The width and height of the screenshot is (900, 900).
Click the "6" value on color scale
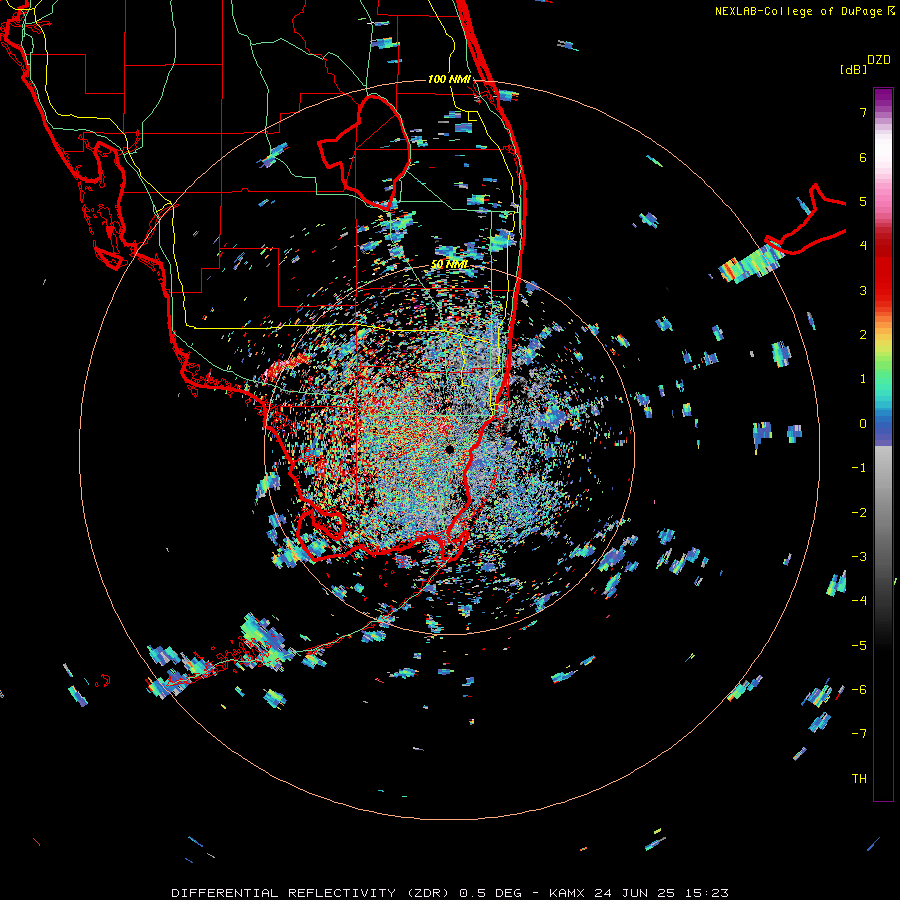[863, 157]
